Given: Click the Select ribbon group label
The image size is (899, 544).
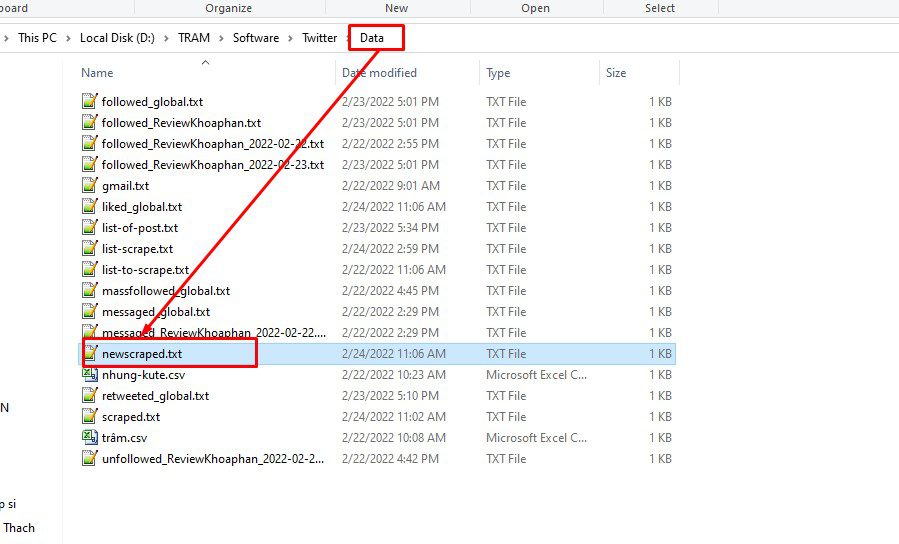Looking at the screenshot, I should [x=659, y=8].
